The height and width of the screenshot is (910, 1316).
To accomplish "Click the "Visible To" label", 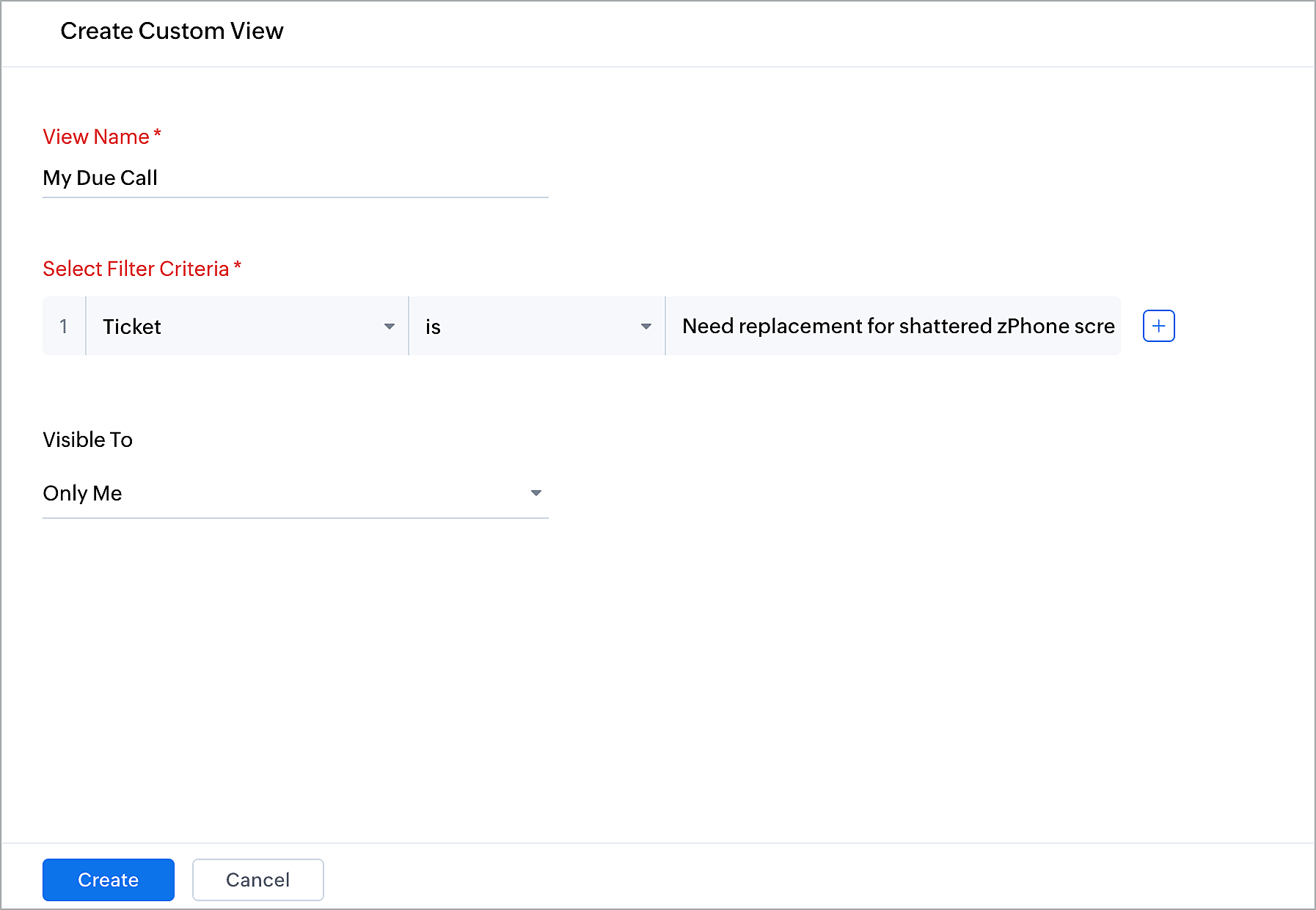I will (87, 440).
